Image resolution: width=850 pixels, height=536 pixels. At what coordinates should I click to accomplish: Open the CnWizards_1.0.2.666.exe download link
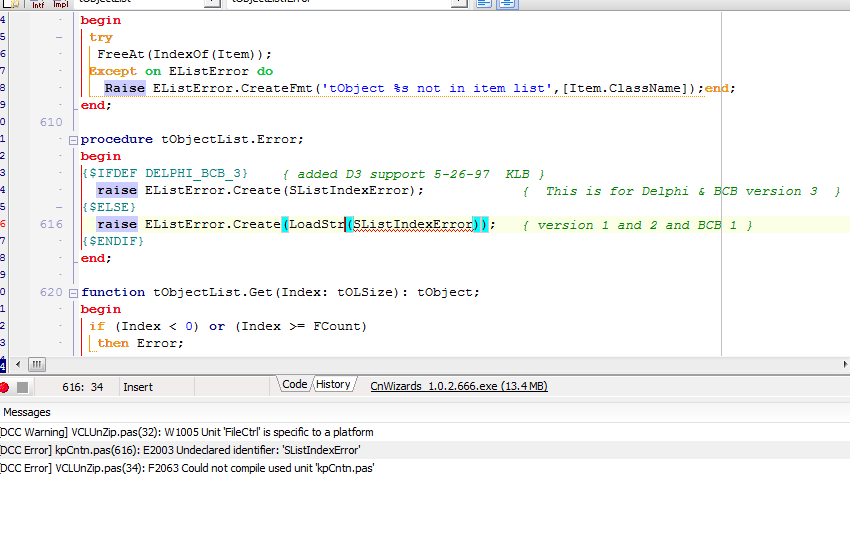[x=458, y=387]
